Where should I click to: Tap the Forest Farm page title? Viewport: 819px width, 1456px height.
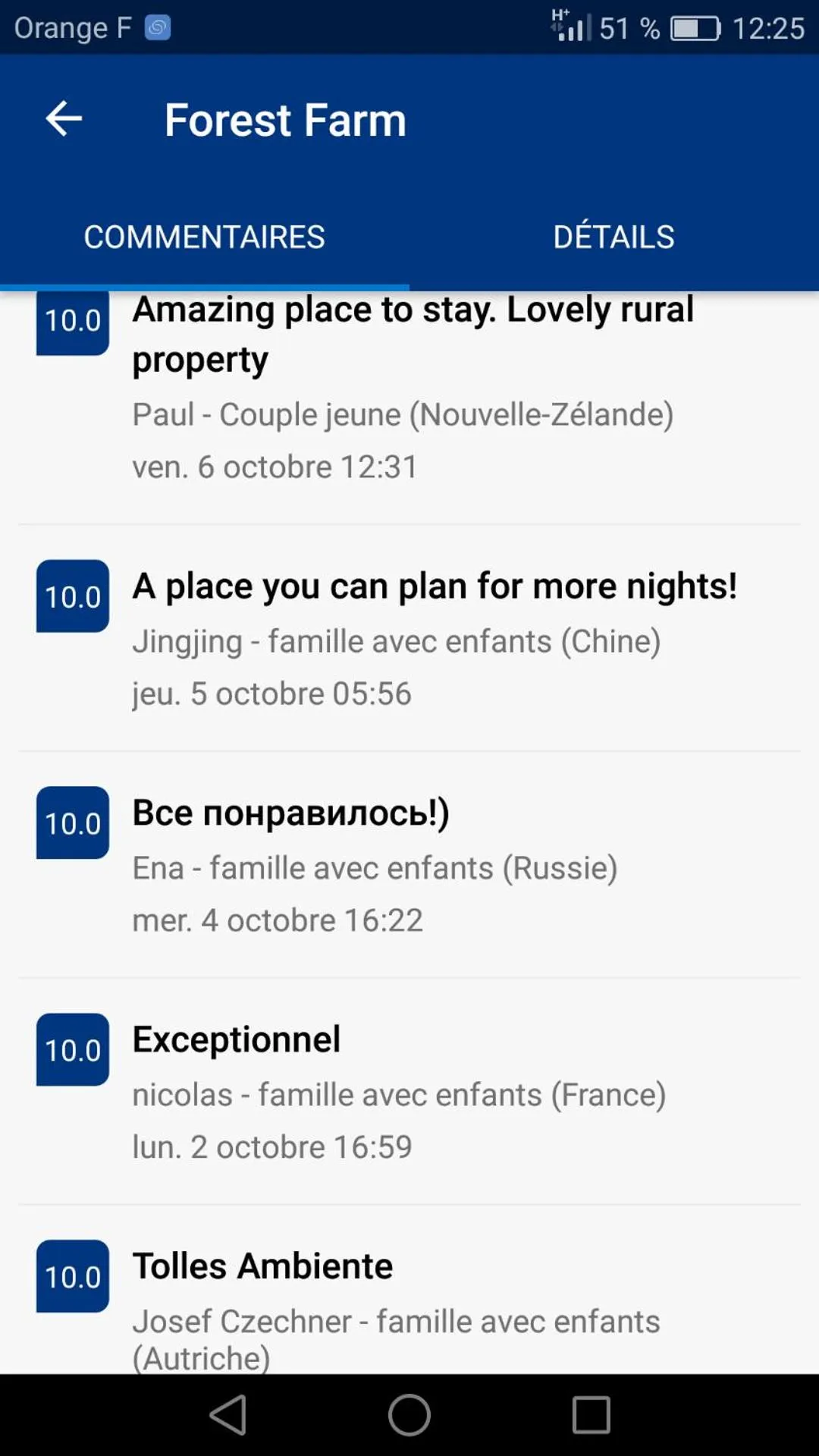285,120
